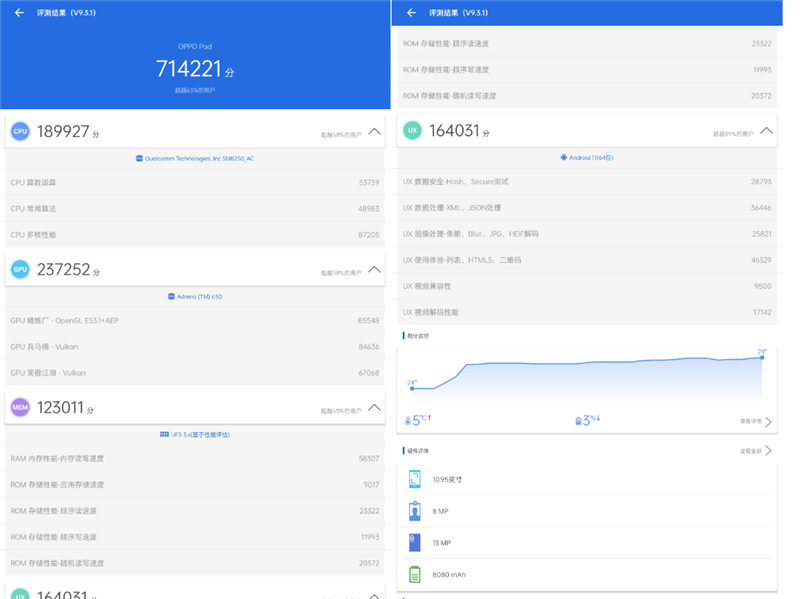Screen dimensions: 800x599
Task: Select left panel's ROM row scoring 11993
Action: pos(195,537)
